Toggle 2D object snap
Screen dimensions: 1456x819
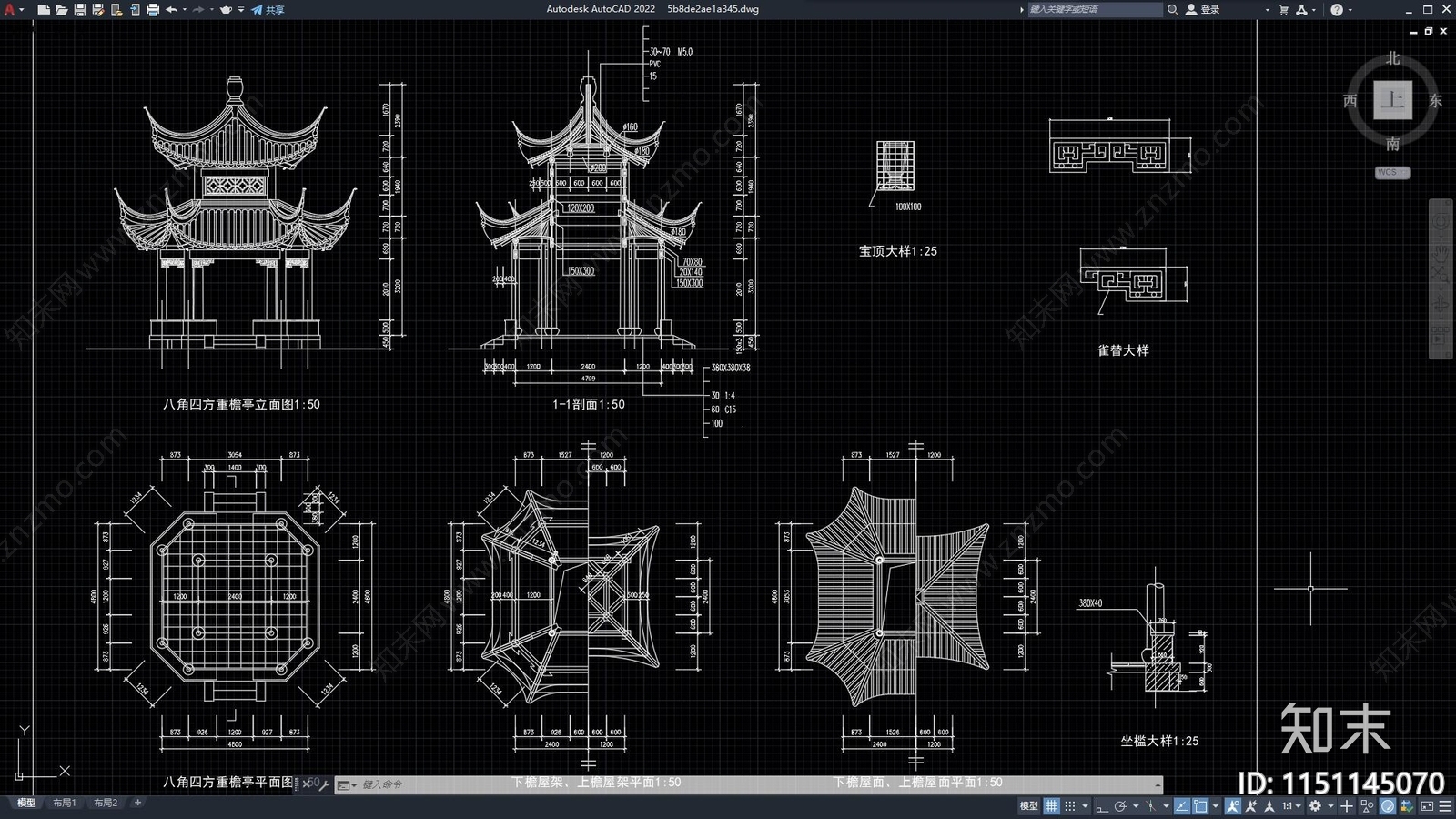[1200, 805]
